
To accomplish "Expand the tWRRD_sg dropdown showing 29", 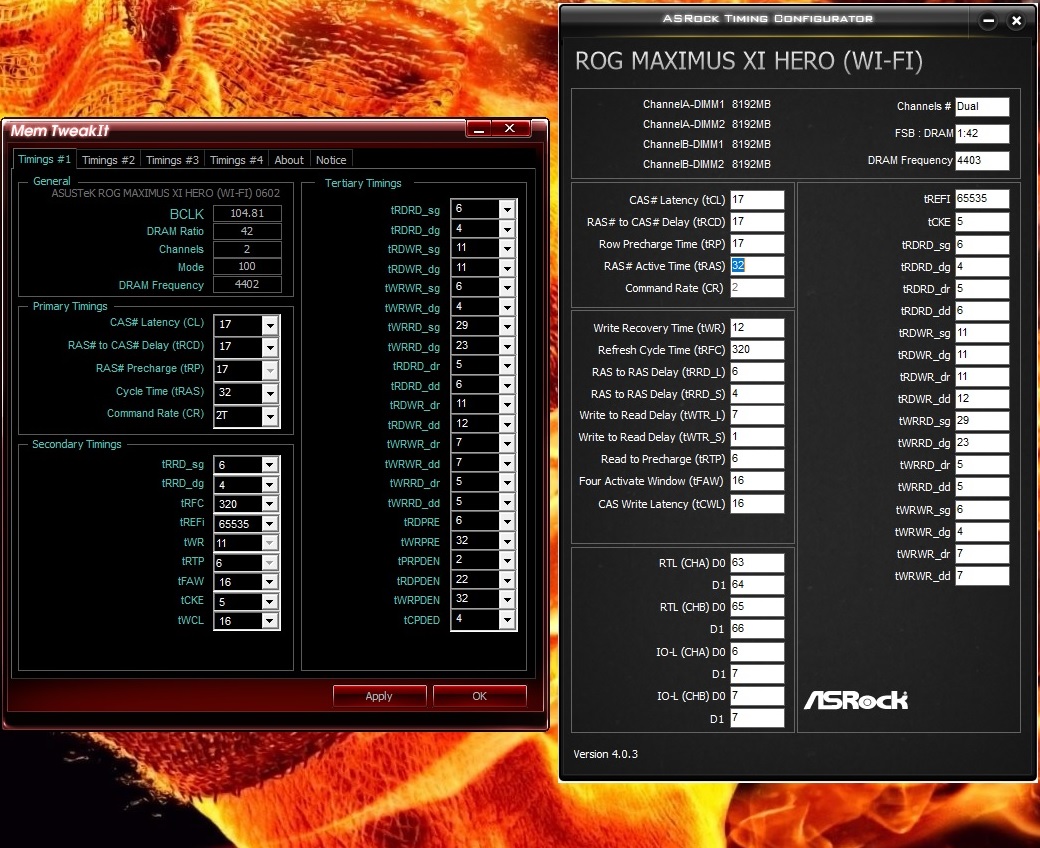I will [x=507, y=327].
